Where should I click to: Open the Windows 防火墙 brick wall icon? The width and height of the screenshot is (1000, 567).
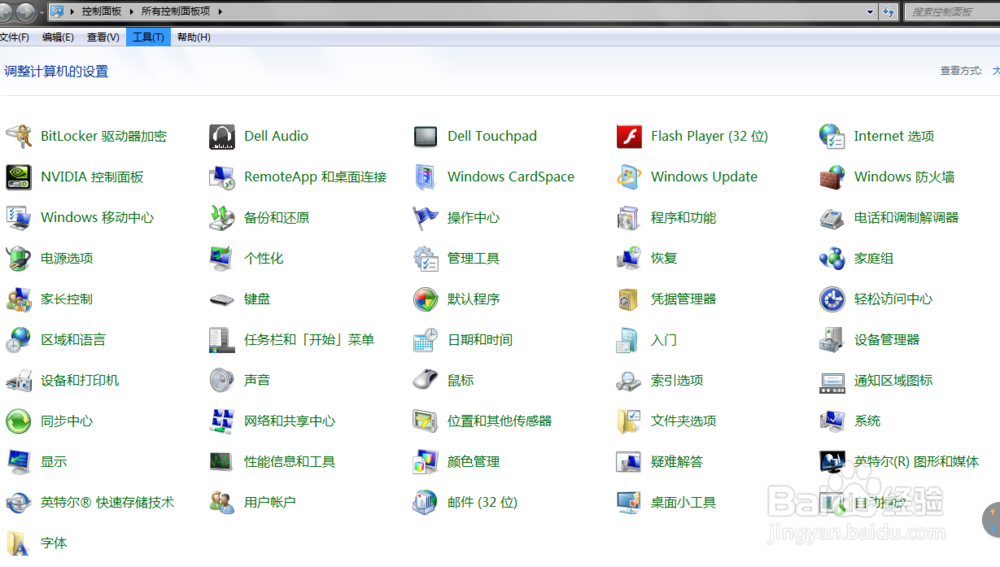(x=832, y=177)
